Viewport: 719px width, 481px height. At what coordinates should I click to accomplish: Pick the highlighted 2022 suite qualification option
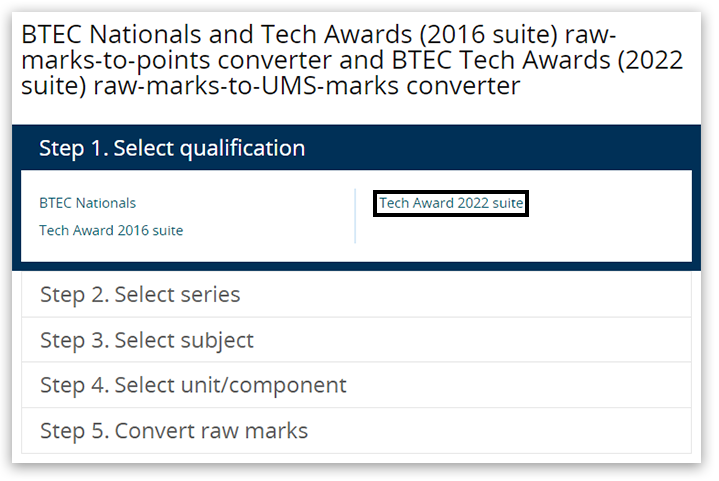tap(451, 203)
